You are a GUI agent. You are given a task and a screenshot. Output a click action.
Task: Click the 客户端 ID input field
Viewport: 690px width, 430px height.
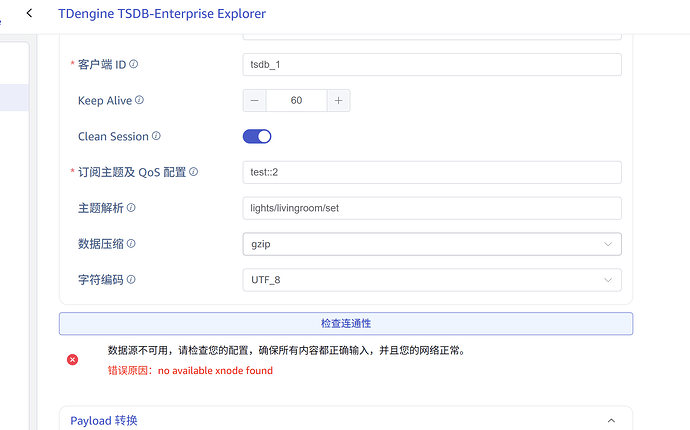[432, 64]
